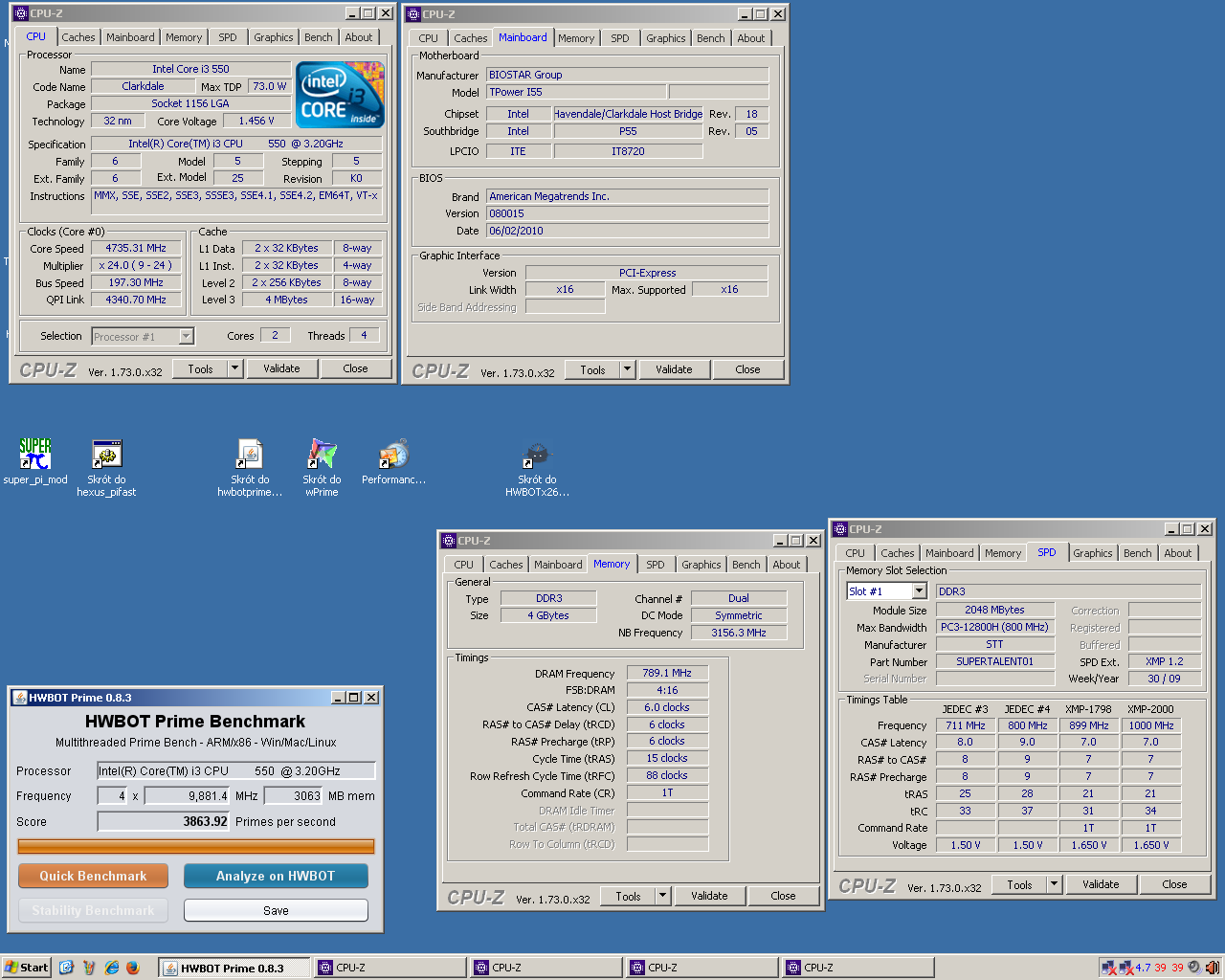This screenshot has height=980, width=1225.
Task: Open Tools dropdown arrow in CPU-Z CPU window
Action: (234, 368)
